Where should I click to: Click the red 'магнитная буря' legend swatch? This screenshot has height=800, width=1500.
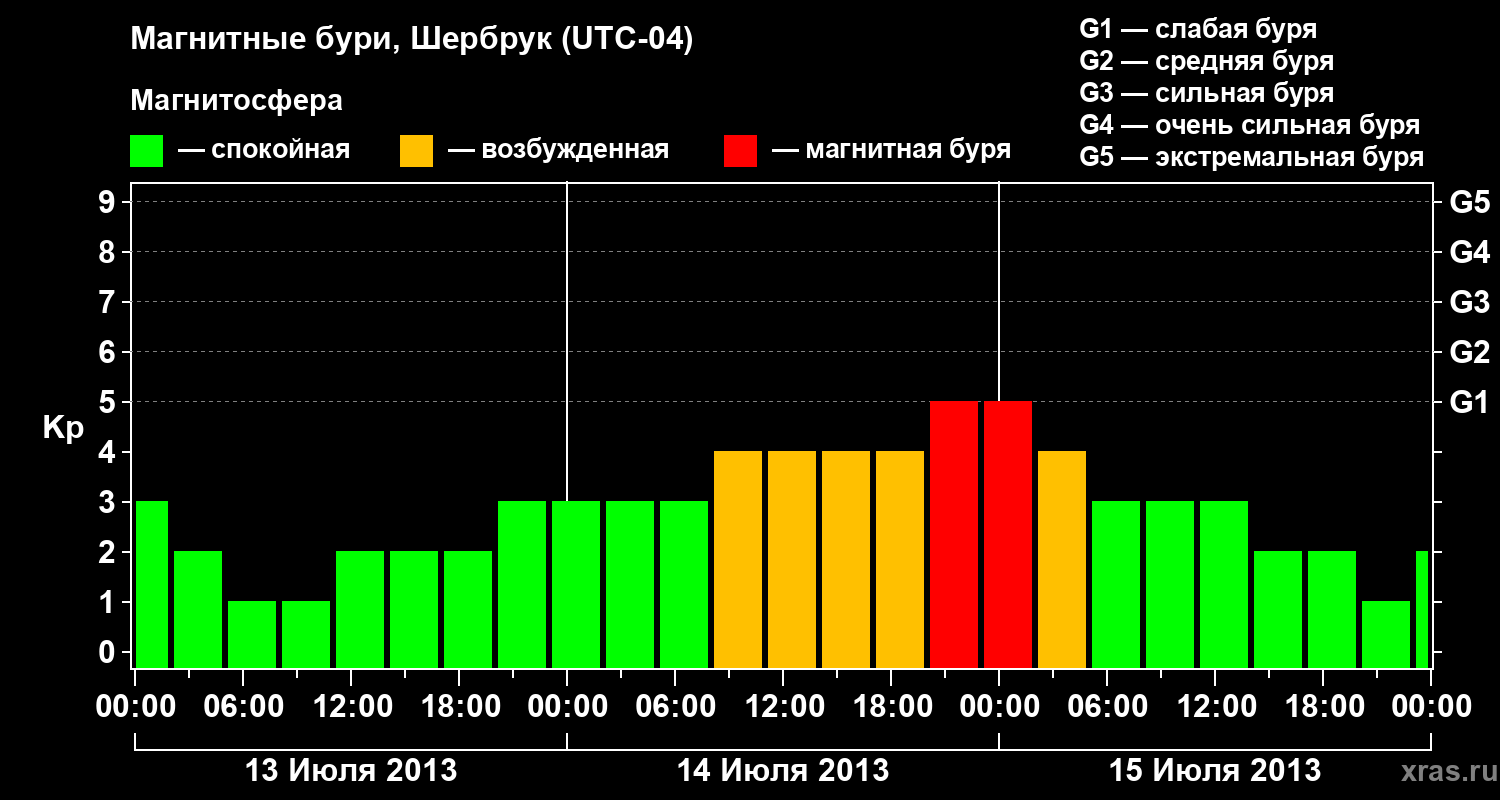740,151
